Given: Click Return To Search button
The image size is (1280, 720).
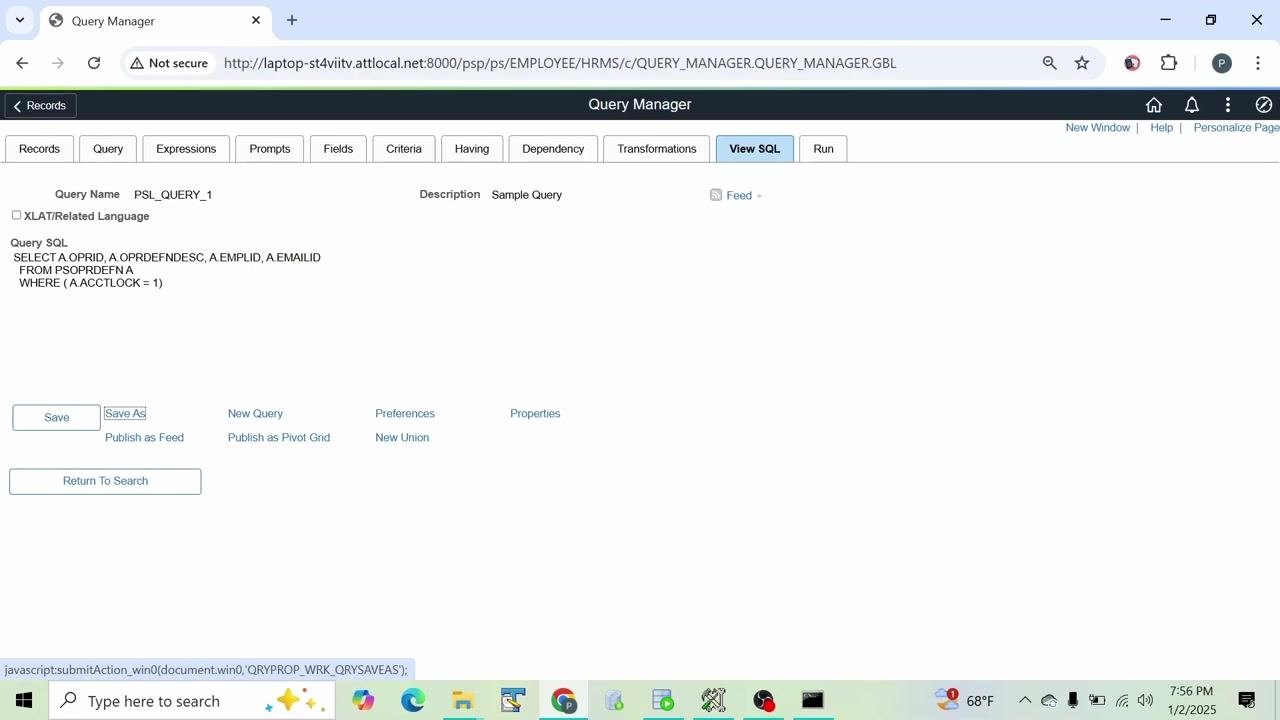Looking at the screenshot, I should 105,481.
